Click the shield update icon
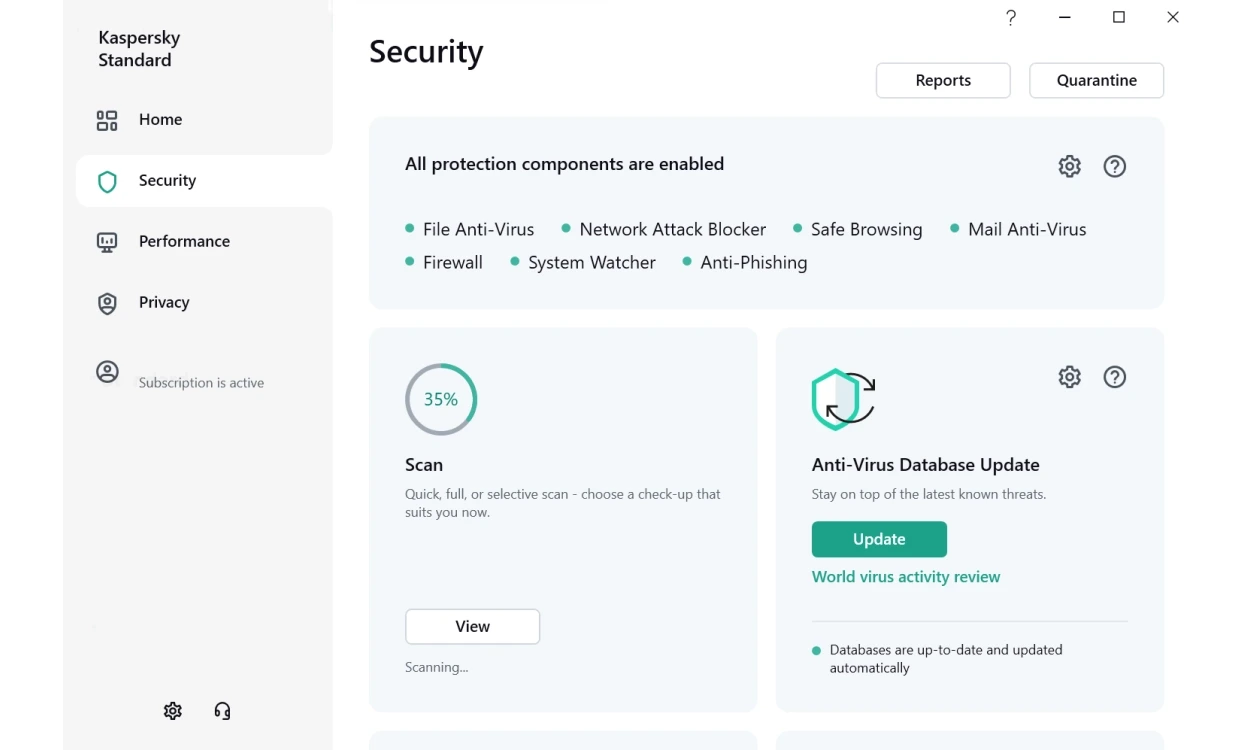The image size is (1250, 750). point(843,399)
